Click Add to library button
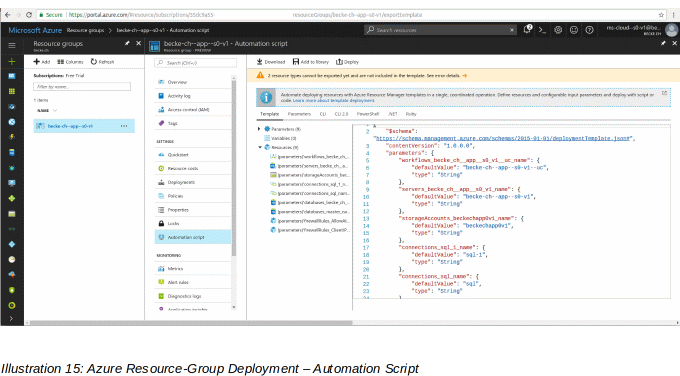The image size is (680, 376). click(x=311, y=62)
